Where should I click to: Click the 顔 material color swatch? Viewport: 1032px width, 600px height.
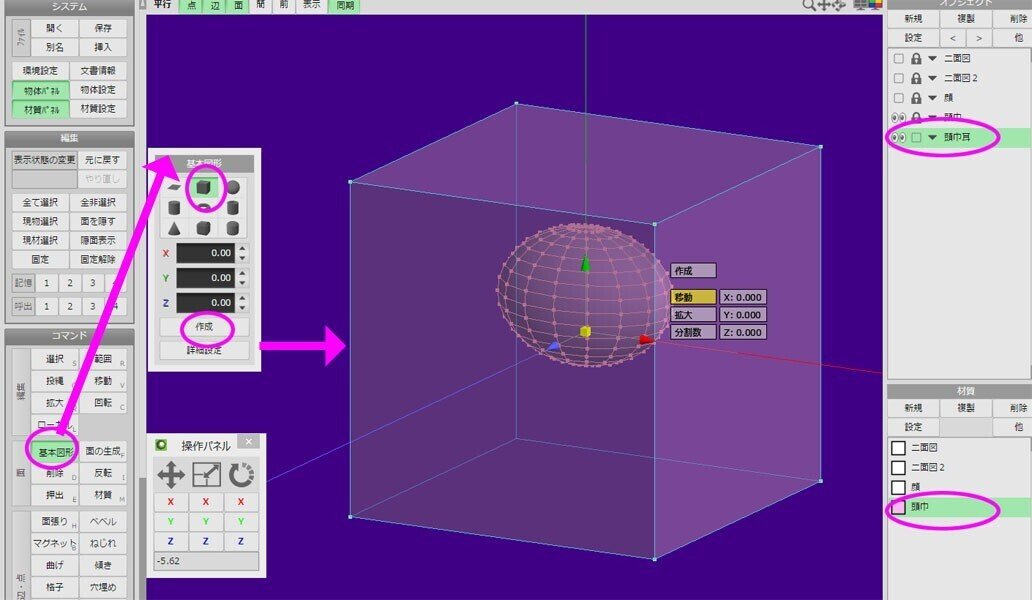(x=898, y=488)
